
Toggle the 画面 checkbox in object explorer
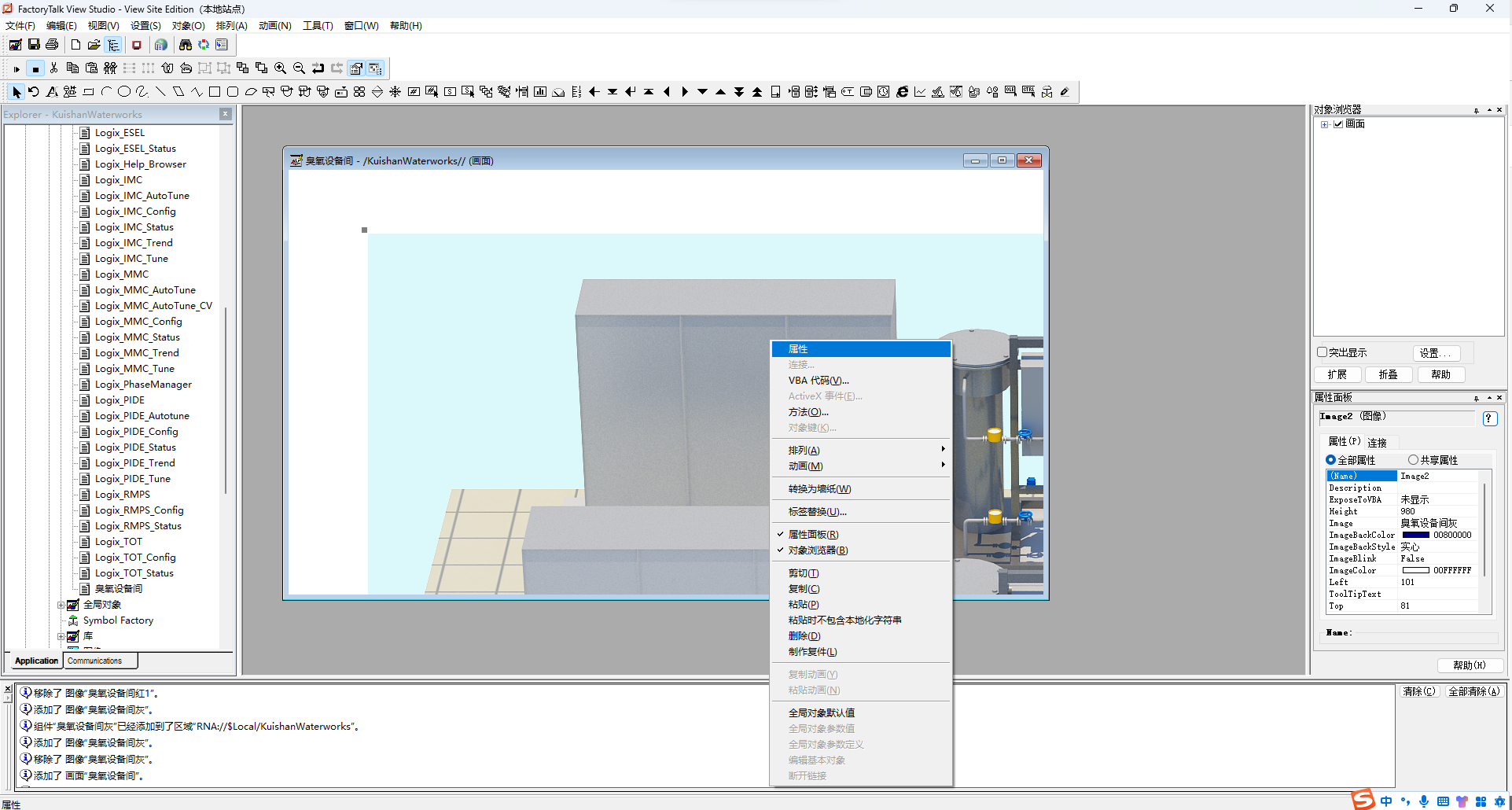click(x=1338, y=124)
